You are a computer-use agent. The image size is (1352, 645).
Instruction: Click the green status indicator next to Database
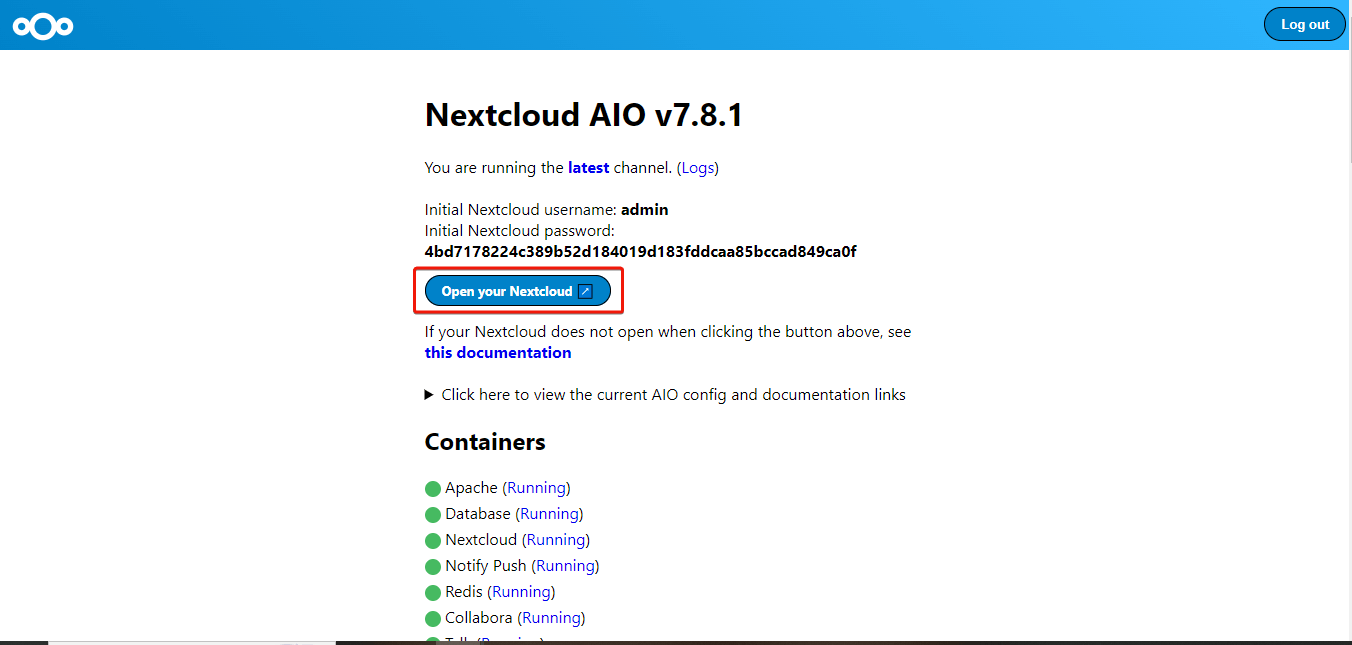[432, 514]
